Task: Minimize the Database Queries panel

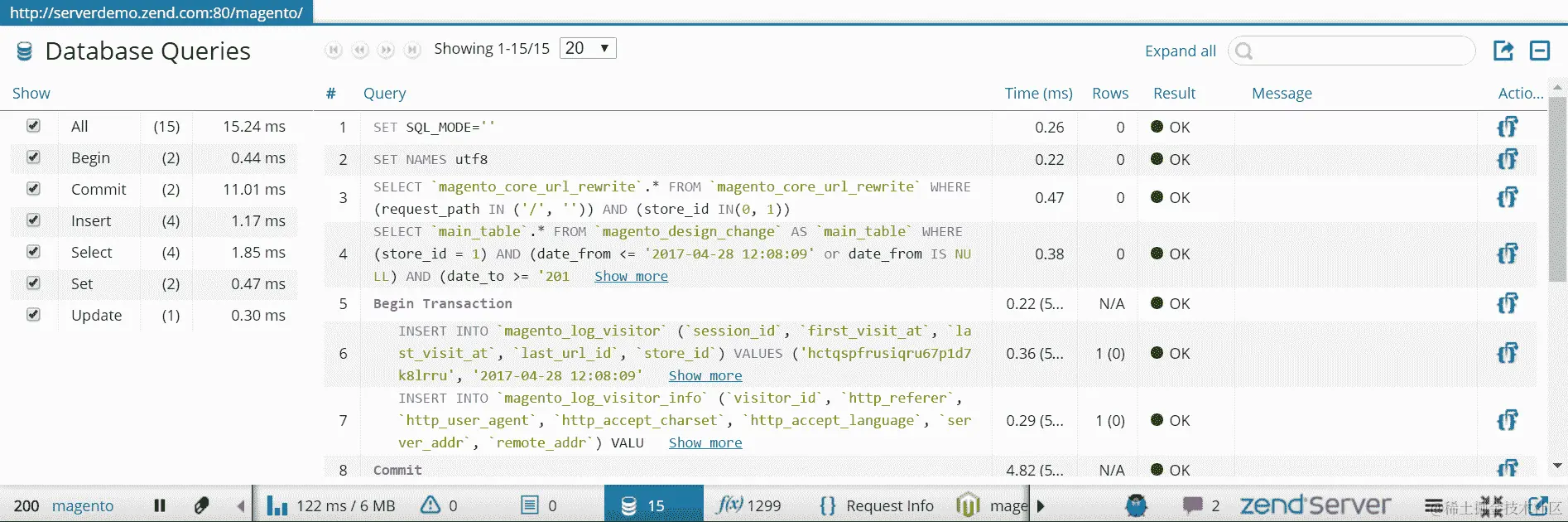Action: coord(1540,51)
